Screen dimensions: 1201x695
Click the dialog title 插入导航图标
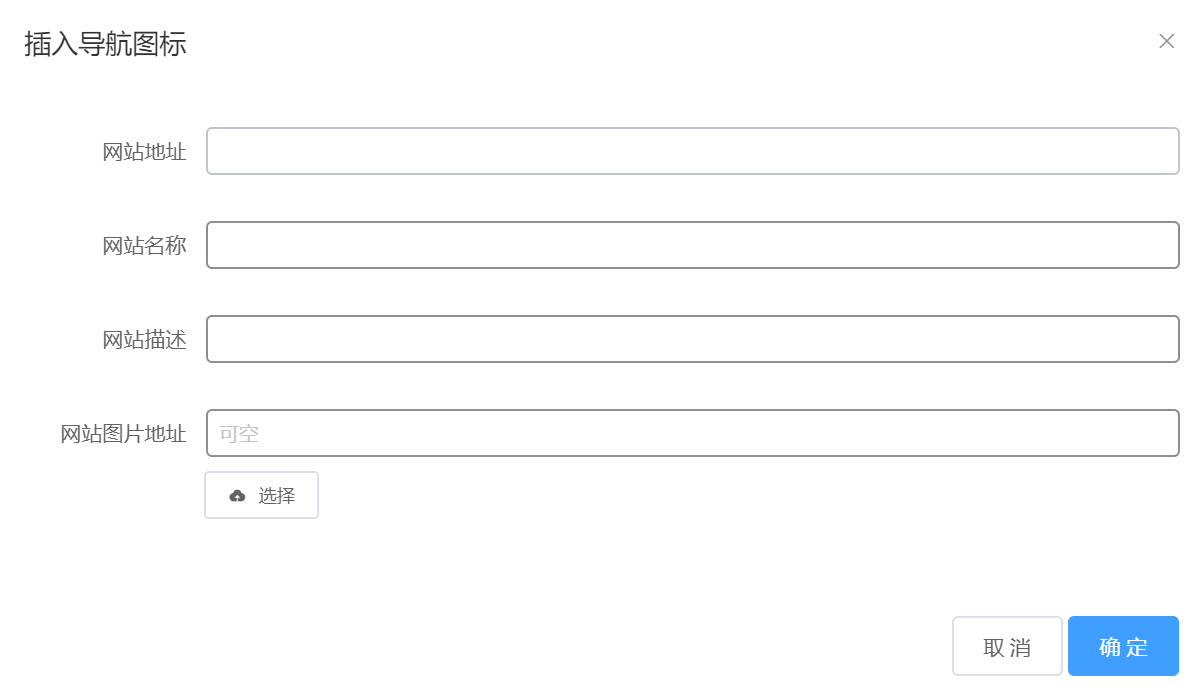pos(105,44)
